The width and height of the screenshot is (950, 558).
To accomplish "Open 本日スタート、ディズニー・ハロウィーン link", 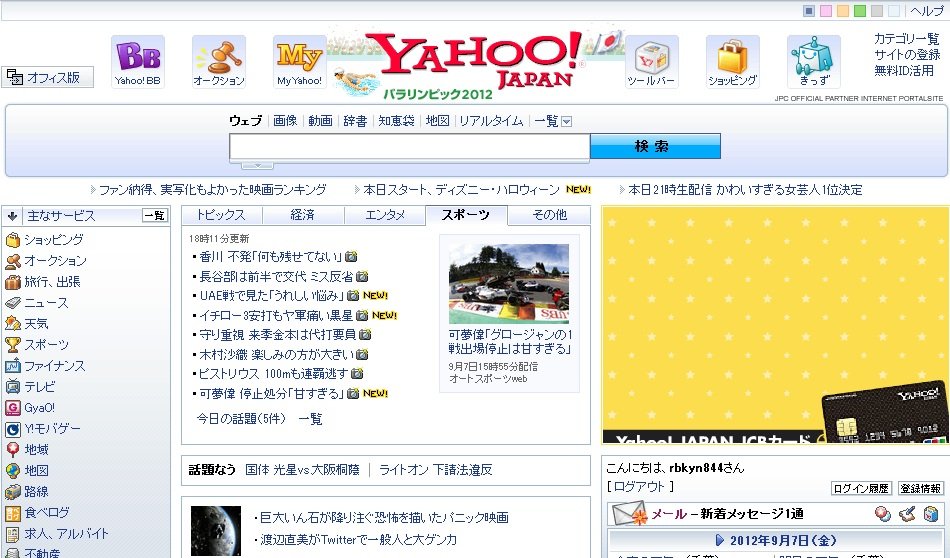I will coord(462,190).
